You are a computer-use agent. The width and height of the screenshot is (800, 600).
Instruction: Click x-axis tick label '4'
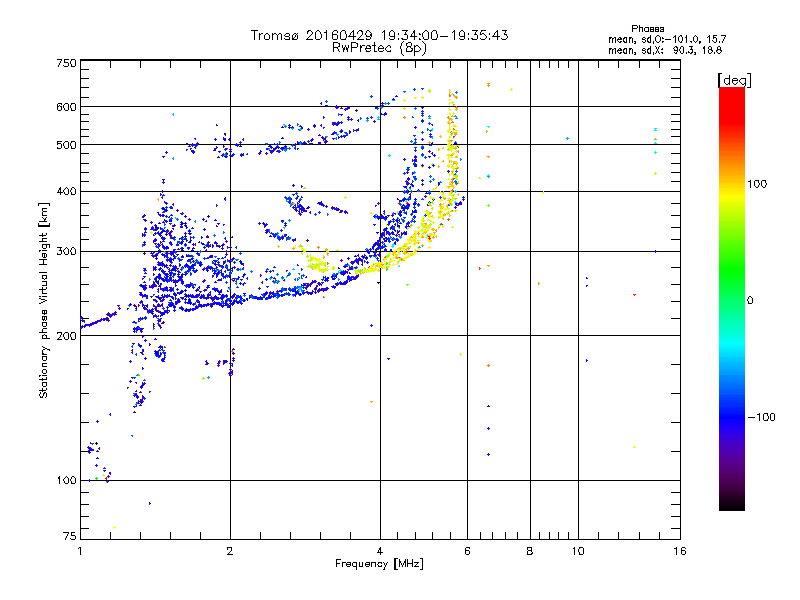[380, 551]
